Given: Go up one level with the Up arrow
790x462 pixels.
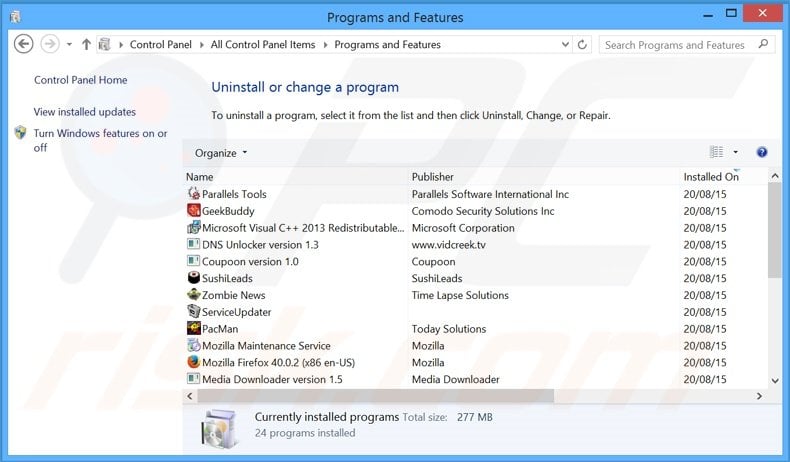Looking at the screenshot, I should 86,44.
